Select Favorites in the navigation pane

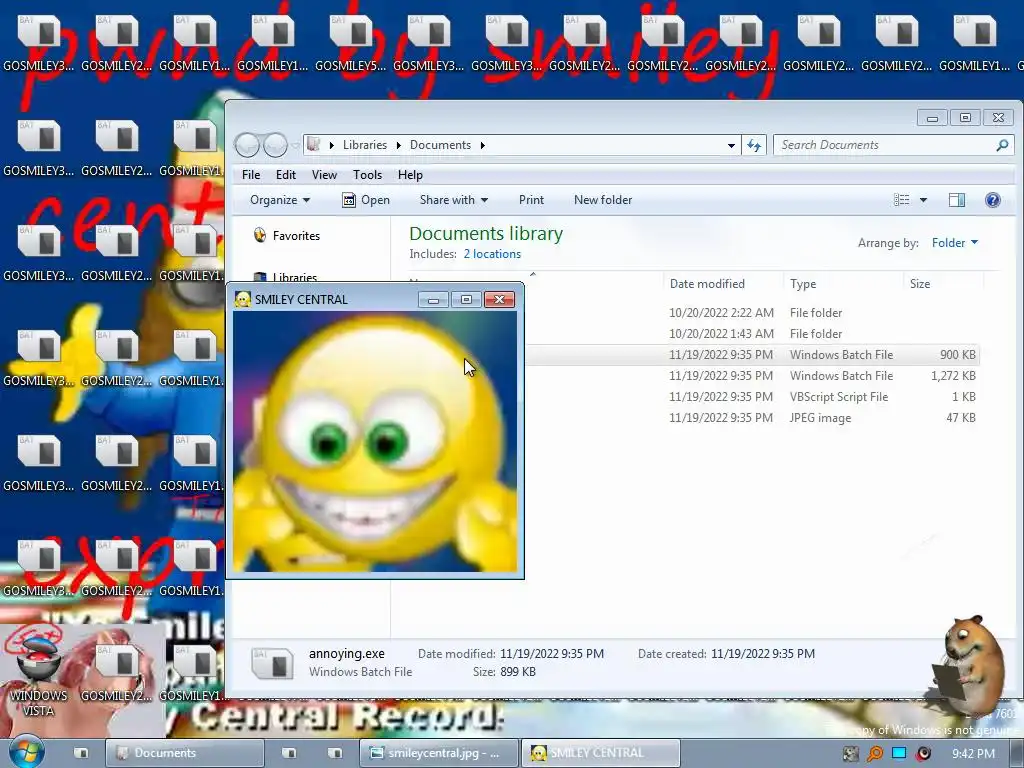coord(296,236)
